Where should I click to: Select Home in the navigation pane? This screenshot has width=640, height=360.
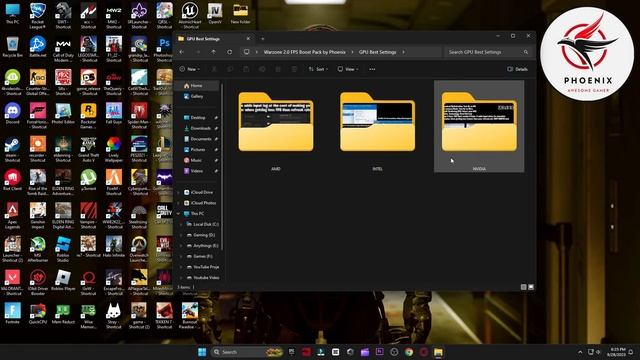tap(197, 86)
